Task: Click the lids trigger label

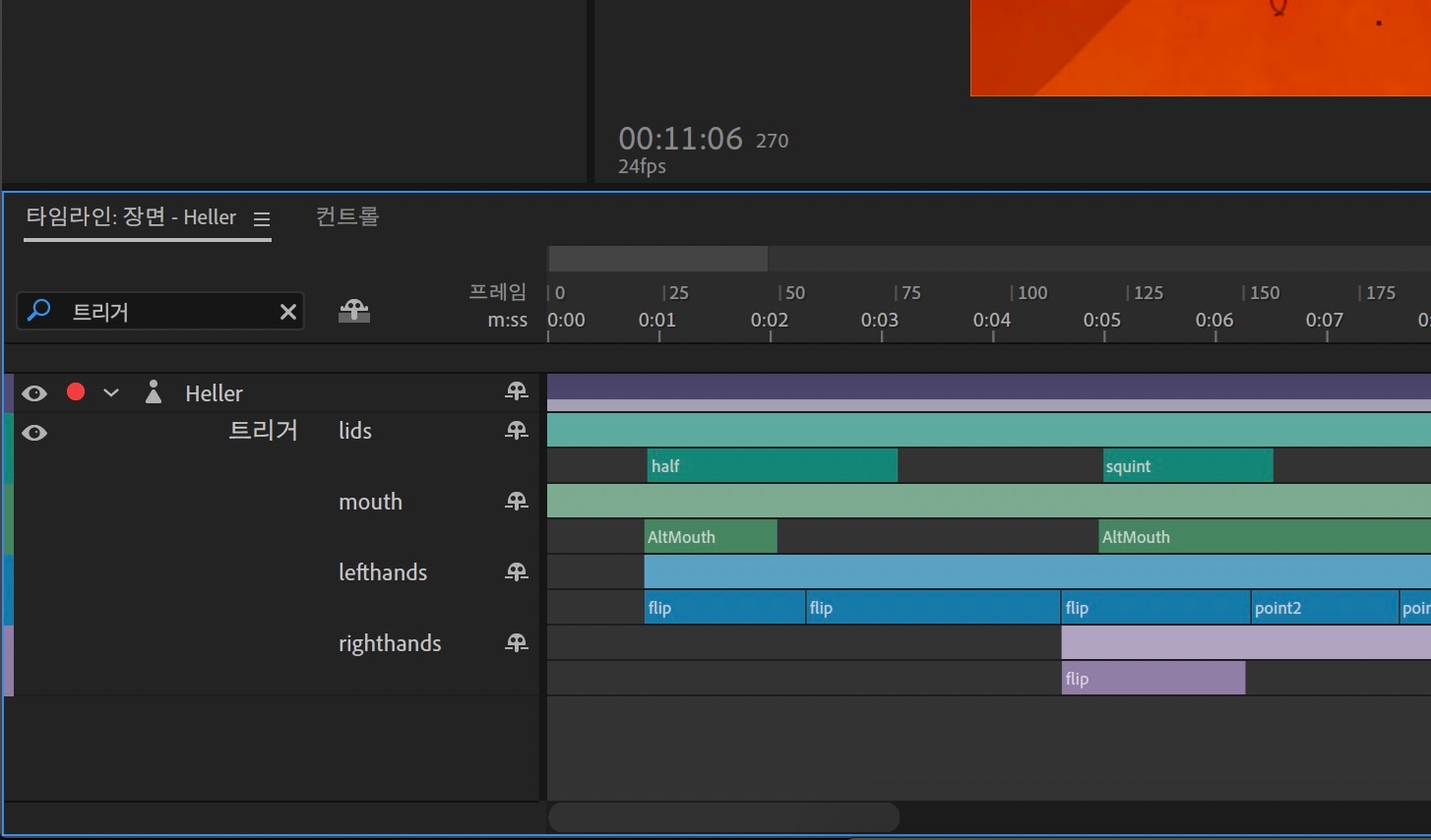Action: (x=355, y=431)
